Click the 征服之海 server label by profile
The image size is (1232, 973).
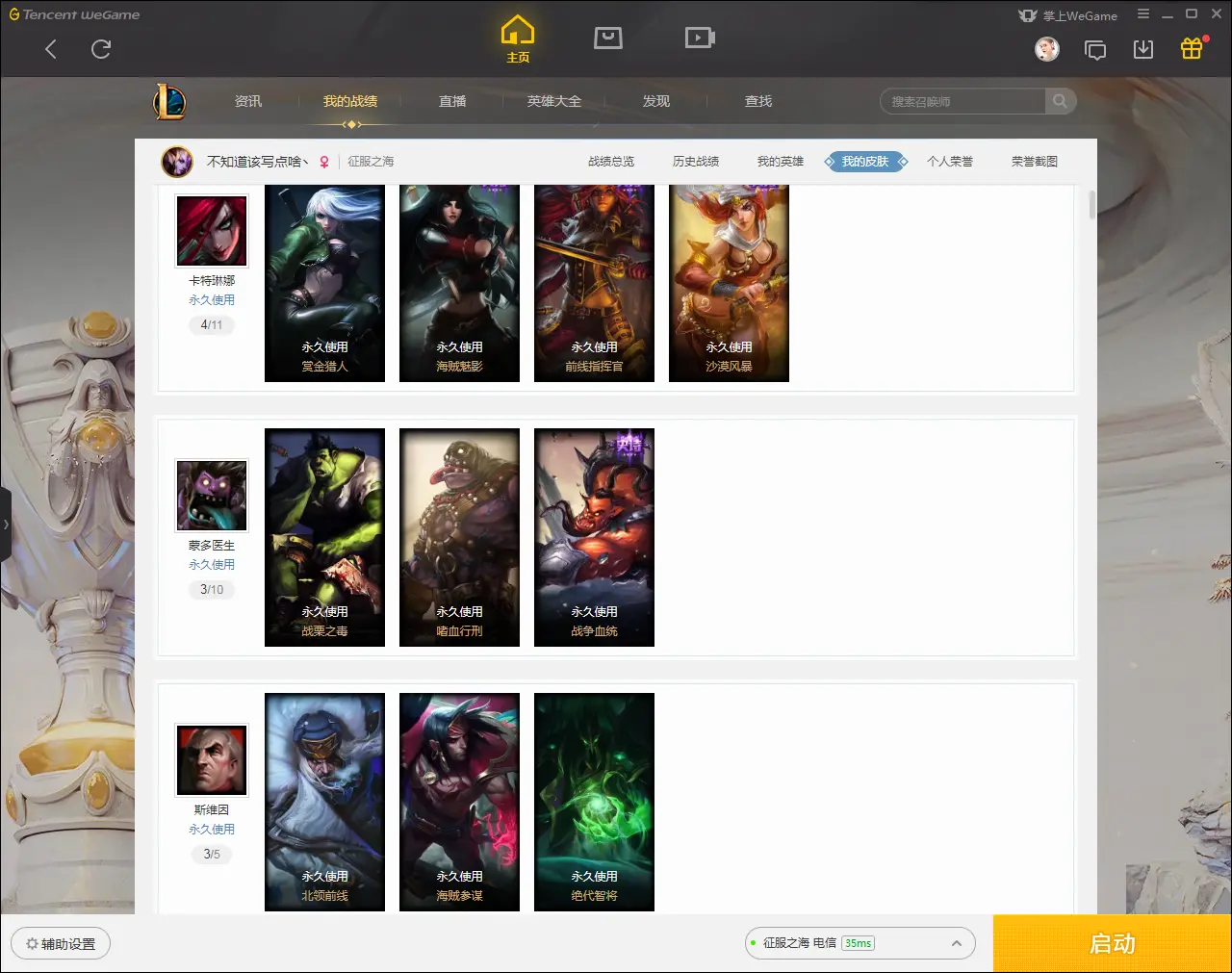click(x=371, y=162)
